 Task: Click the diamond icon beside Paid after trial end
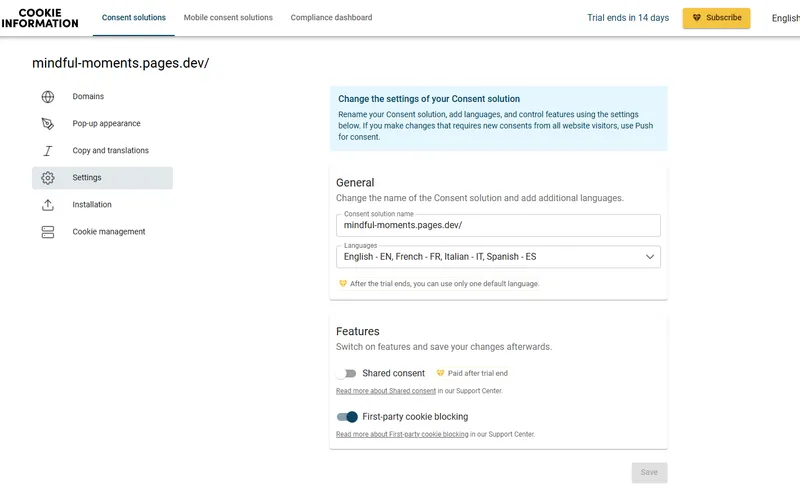pos(440,373)
